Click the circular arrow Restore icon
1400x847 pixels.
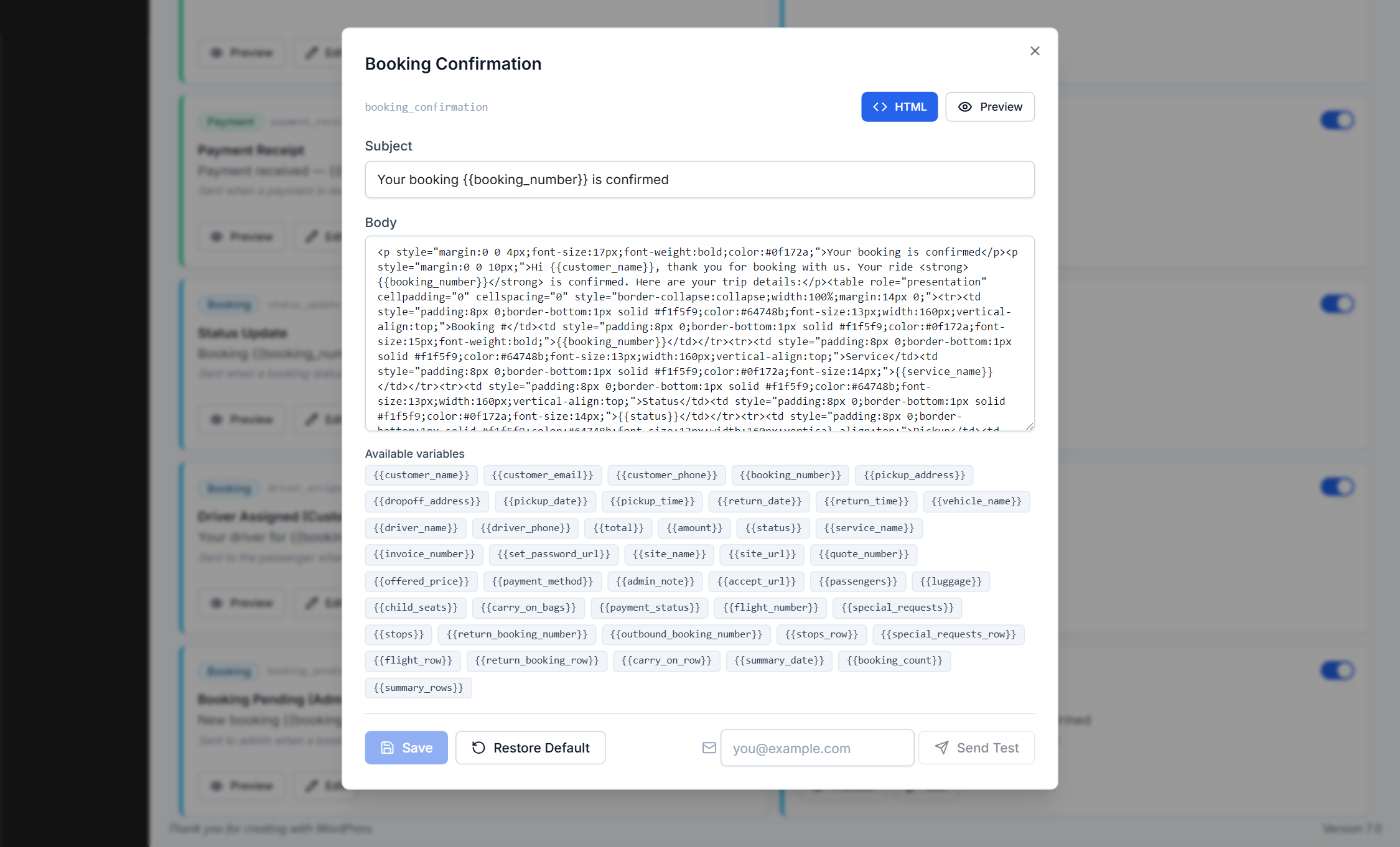coord(478,747)
